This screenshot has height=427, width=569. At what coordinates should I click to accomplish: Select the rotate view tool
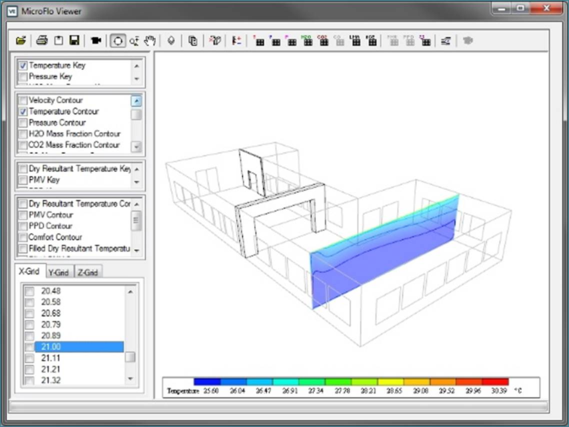(x=118, y=41)
